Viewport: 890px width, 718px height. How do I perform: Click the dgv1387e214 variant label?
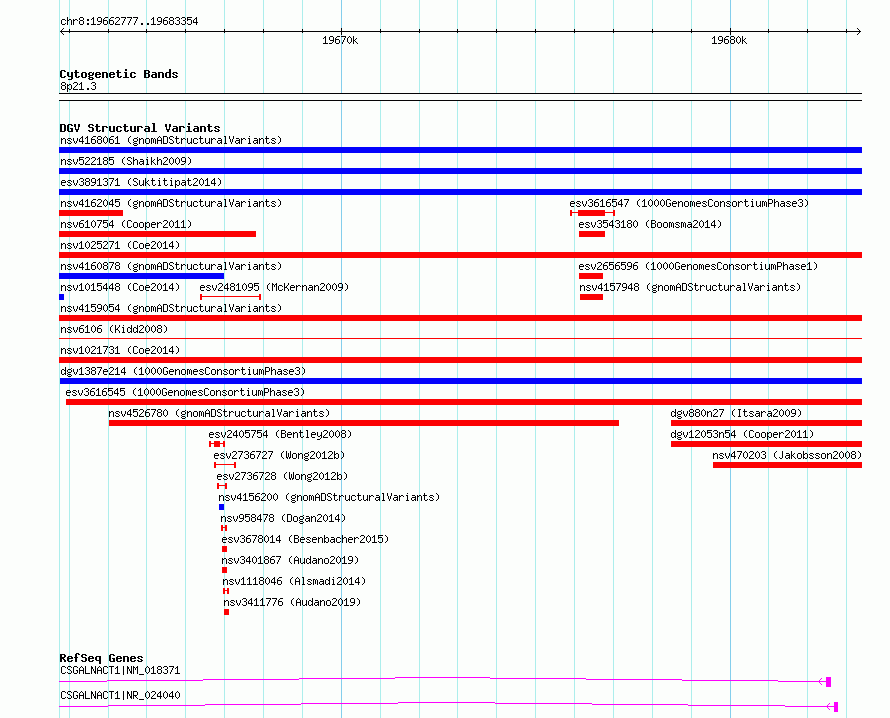(183, 371)
